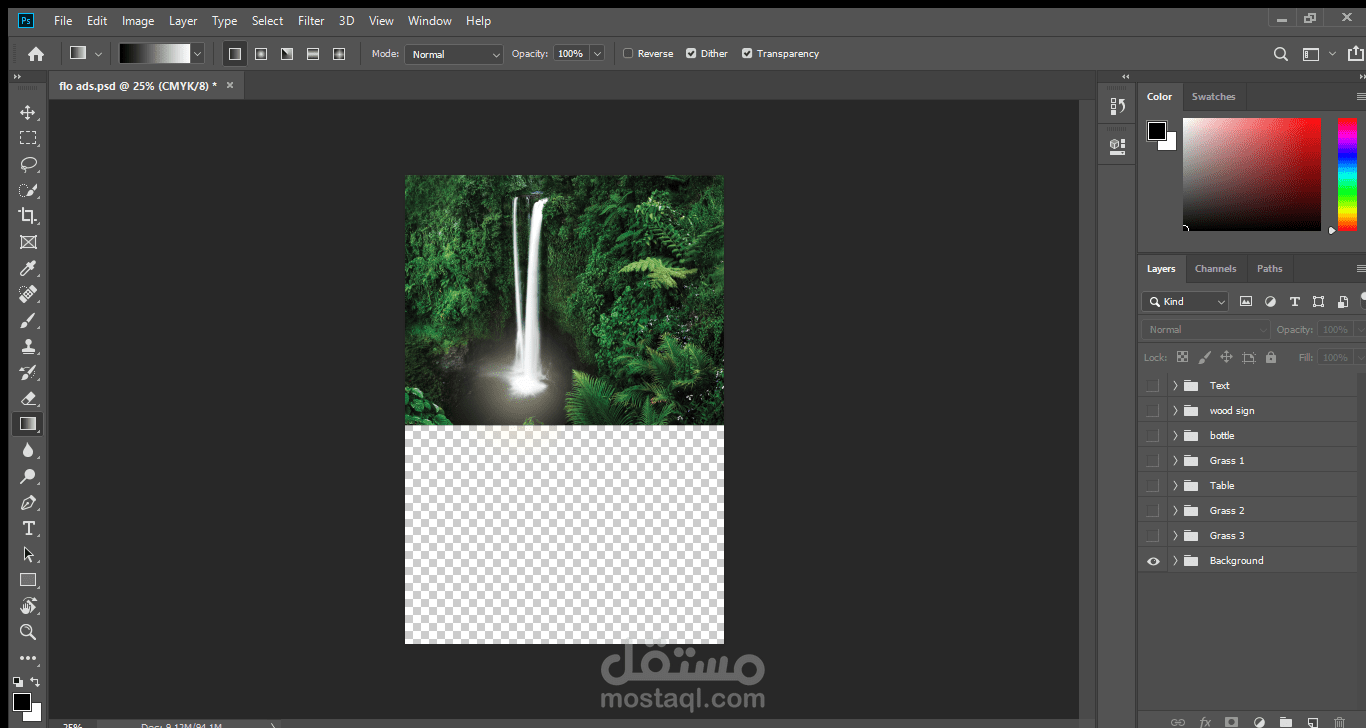Open the Filter menu

pyautogui.click(x=311, y=20)
